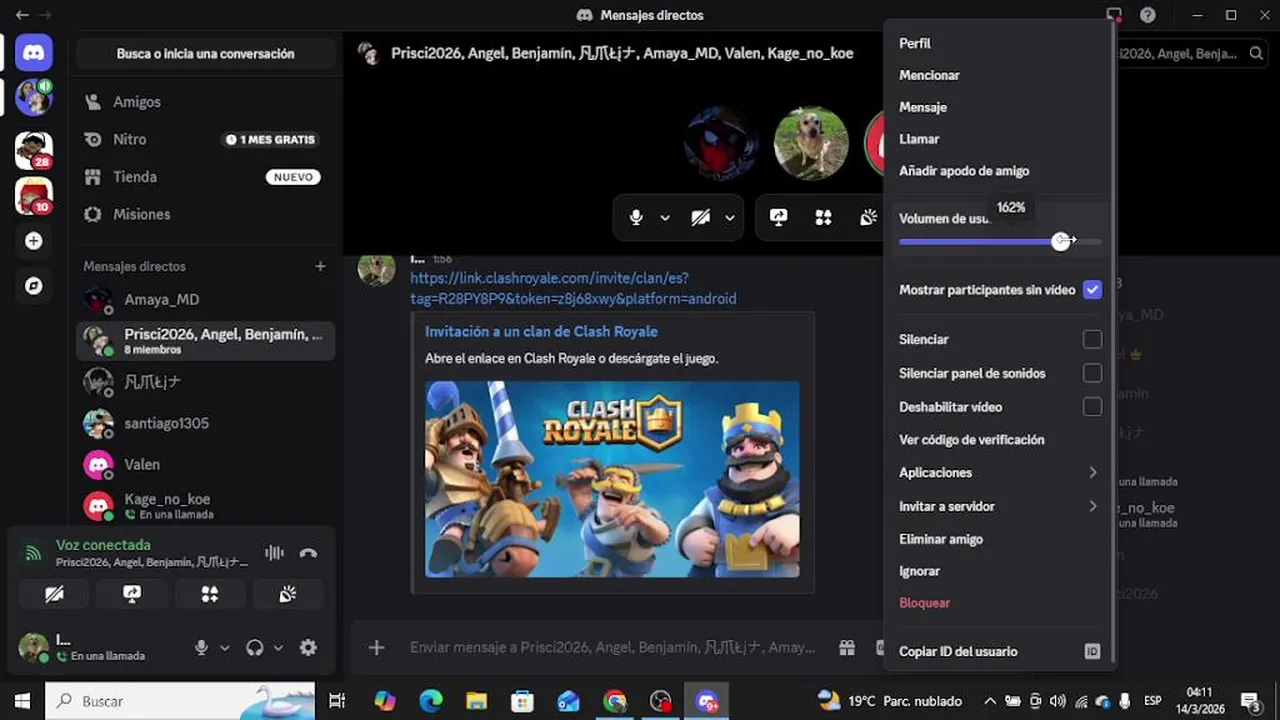1280x720 pixels.
Task: Open the help question mark icon
Action: point(1148,15)
